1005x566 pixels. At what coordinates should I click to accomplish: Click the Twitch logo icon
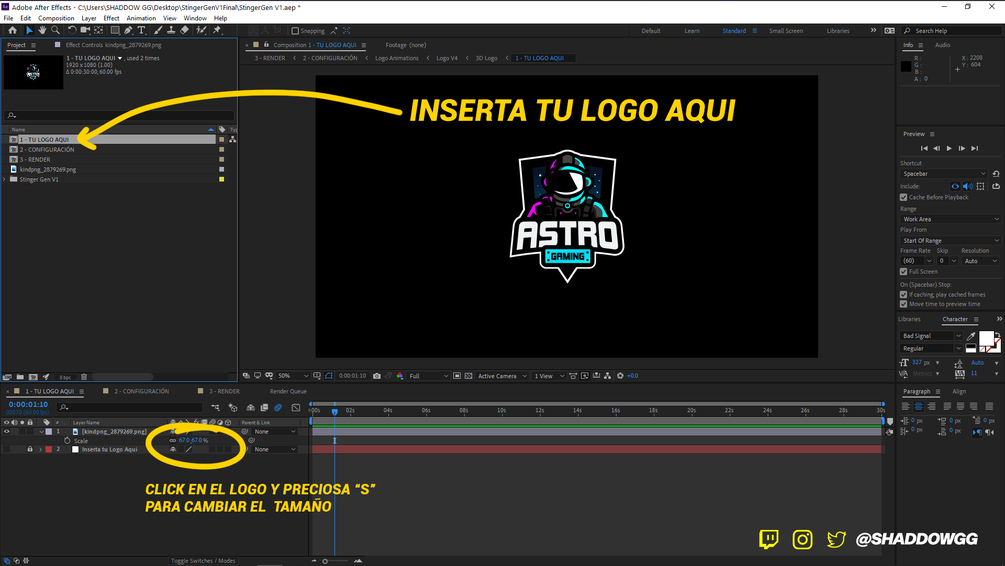pos(768,539)
